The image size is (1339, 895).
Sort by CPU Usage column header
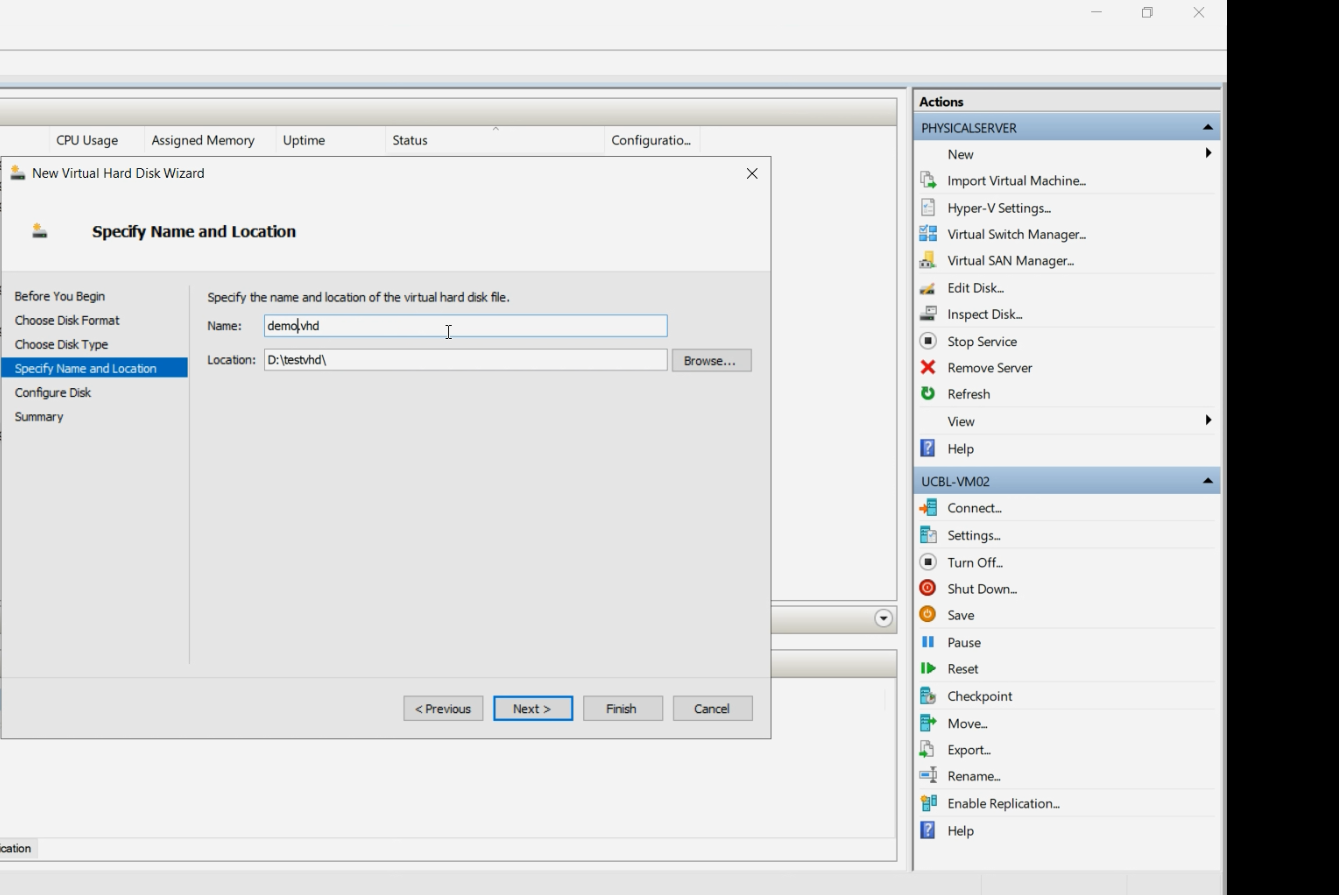coord(87,140)
